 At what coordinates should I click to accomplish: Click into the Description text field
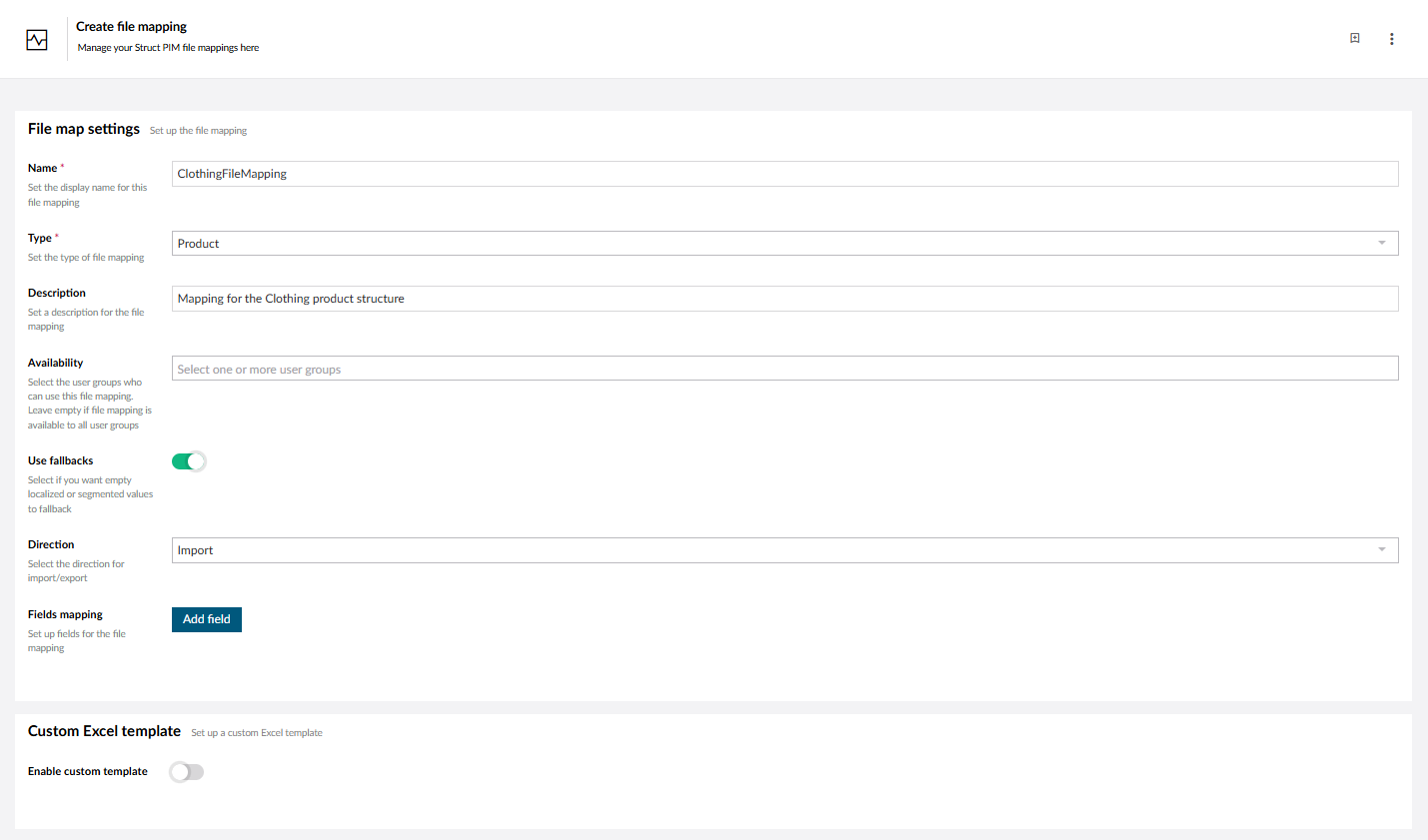point(784,299)
